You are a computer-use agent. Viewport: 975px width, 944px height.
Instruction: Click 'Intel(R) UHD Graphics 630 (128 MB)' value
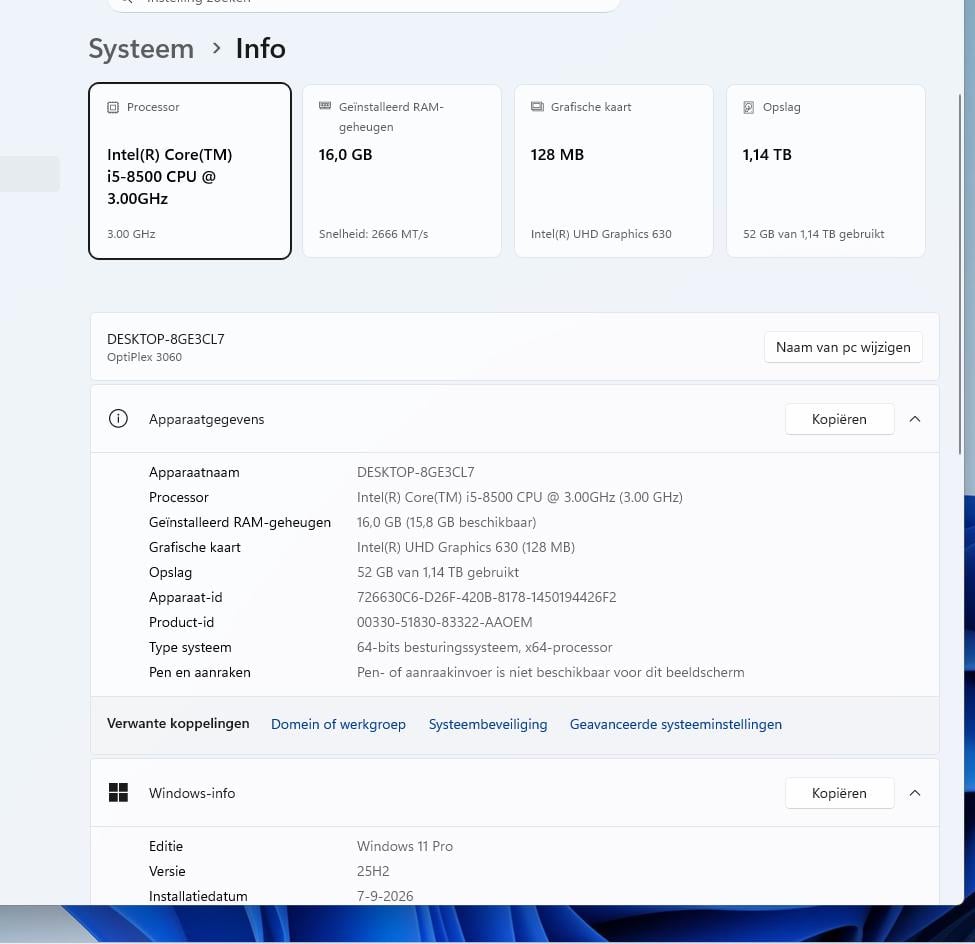click(466, 547)
